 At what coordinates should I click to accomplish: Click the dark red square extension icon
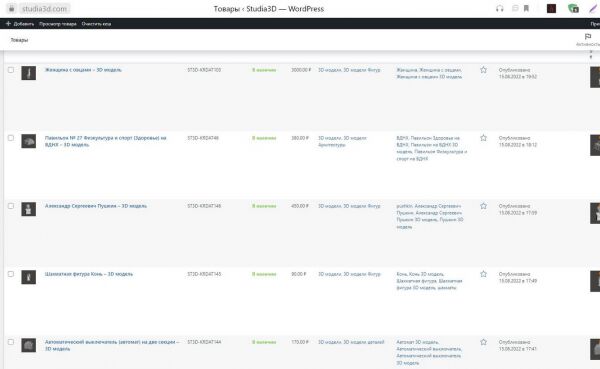coord(551,8)
